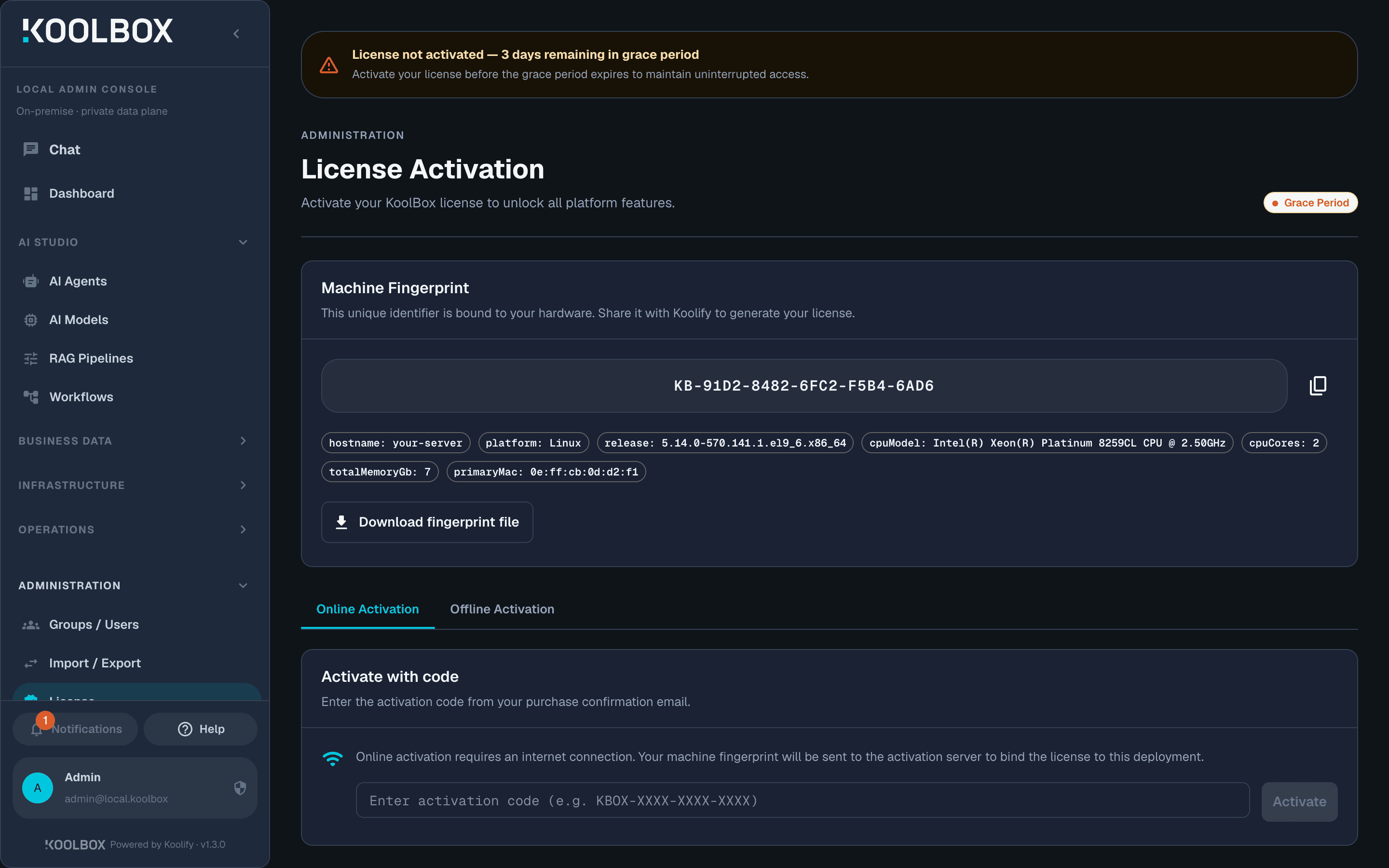1389x868 pixels.
Task: Click the KOOLBOX logo at top
Action: point(97,31)
